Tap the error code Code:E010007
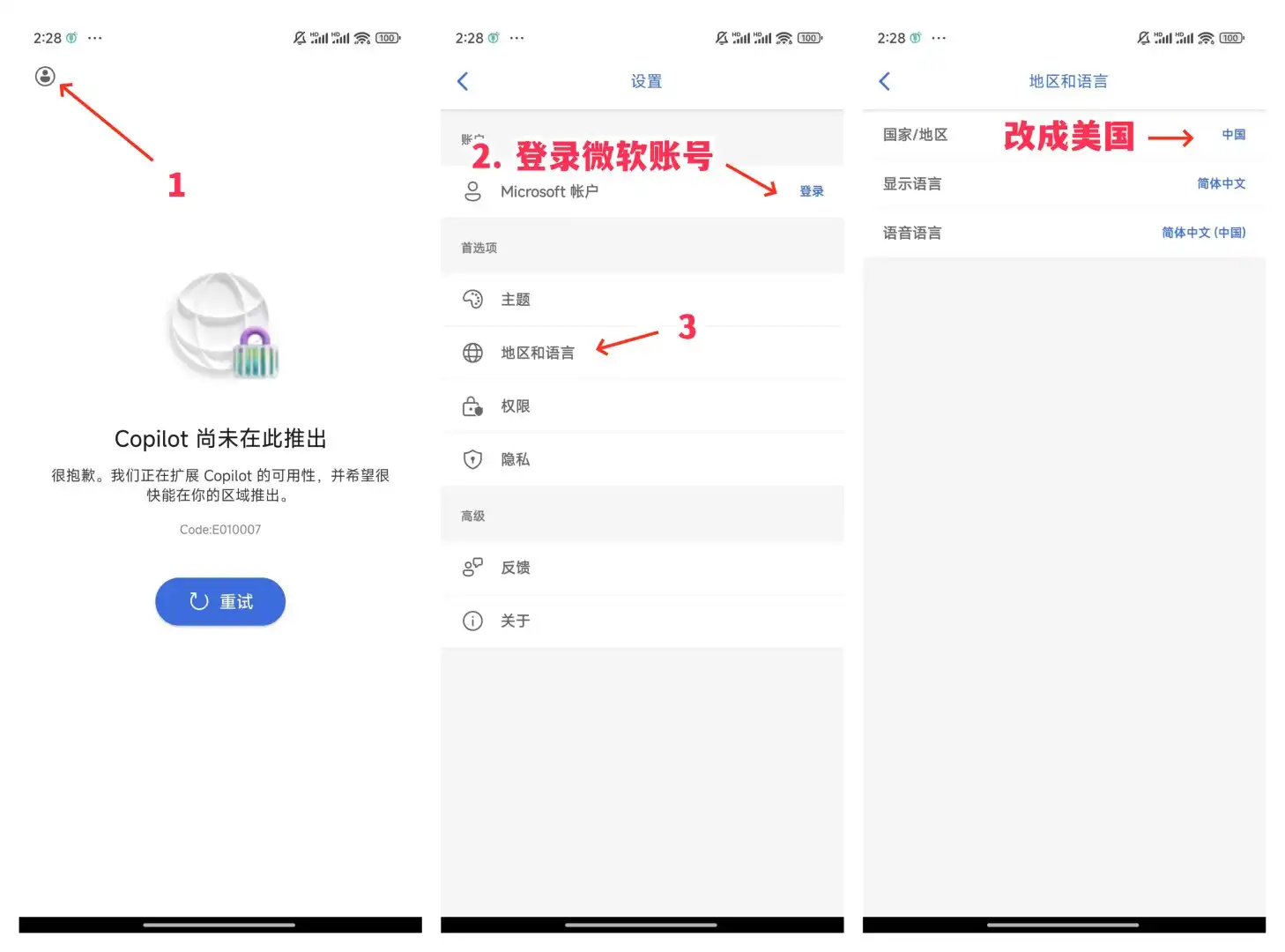The image size is (1285, 952). (x=220, y=530)
